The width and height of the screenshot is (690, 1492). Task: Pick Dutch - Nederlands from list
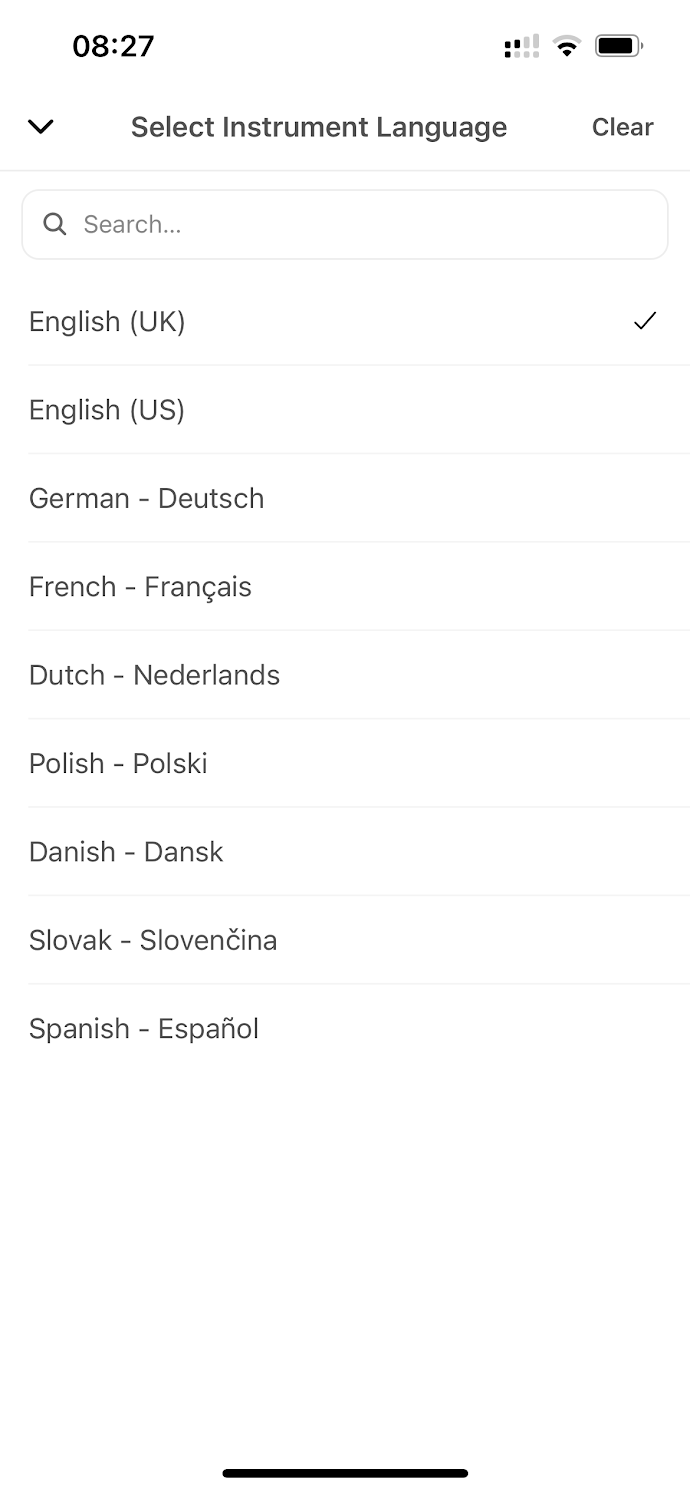(x=155, y=675)
